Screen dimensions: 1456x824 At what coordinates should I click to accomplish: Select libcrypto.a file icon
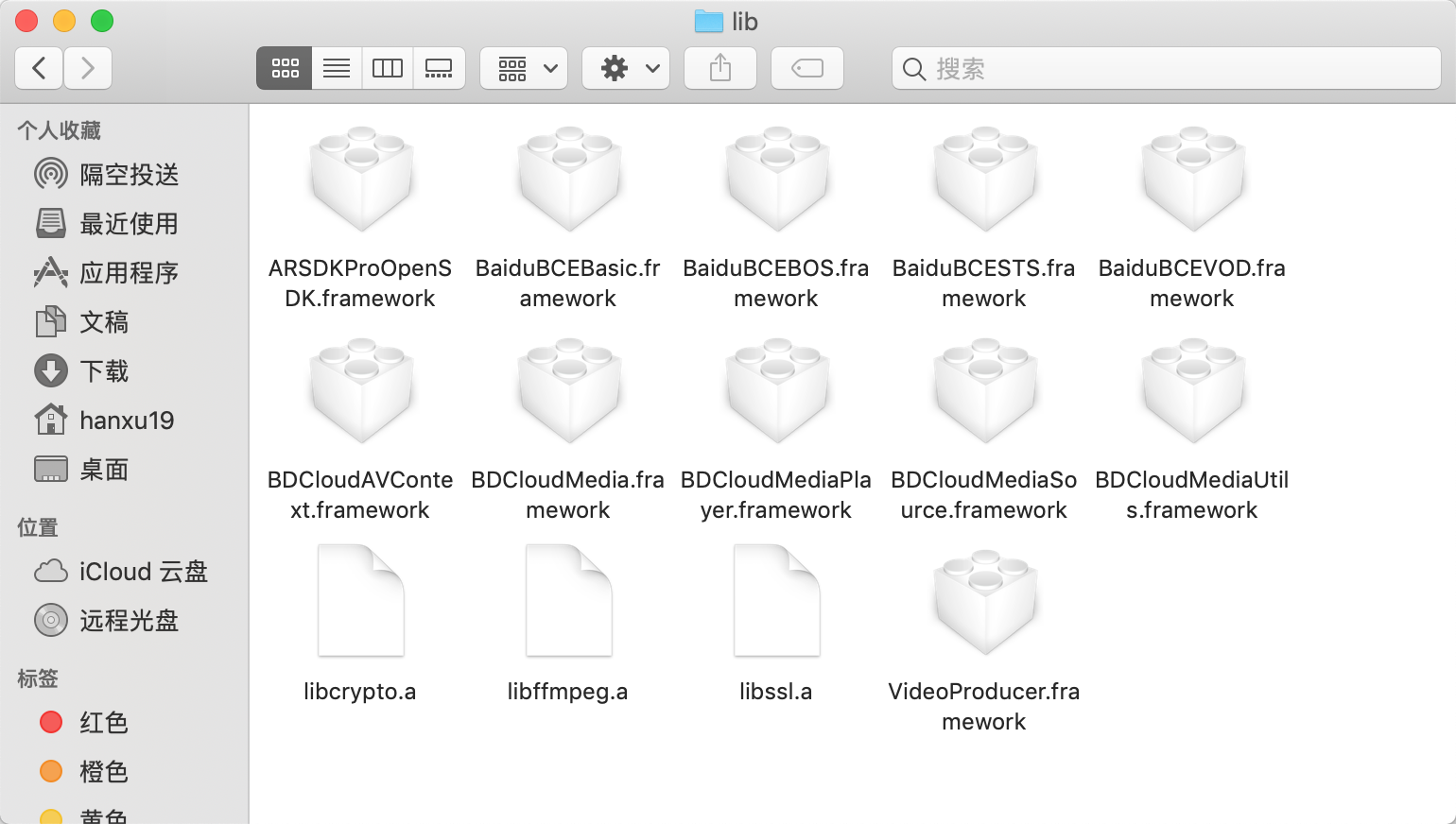tap(361, 600)
